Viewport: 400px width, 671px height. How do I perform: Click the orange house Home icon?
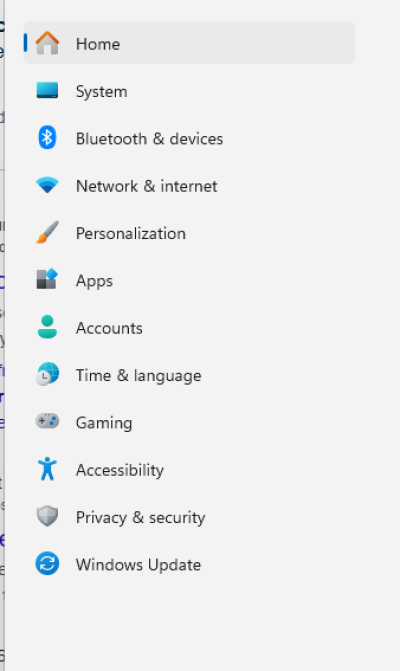pos(47,43)
